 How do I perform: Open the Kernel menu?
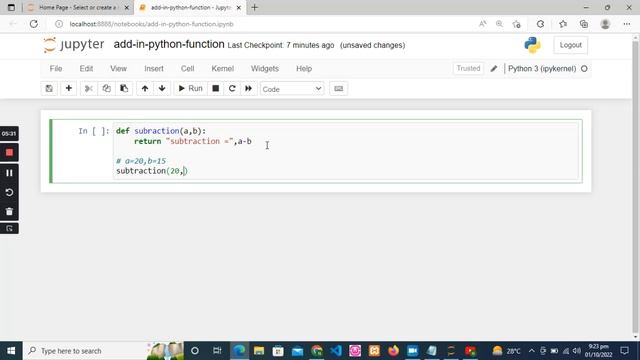222,69
